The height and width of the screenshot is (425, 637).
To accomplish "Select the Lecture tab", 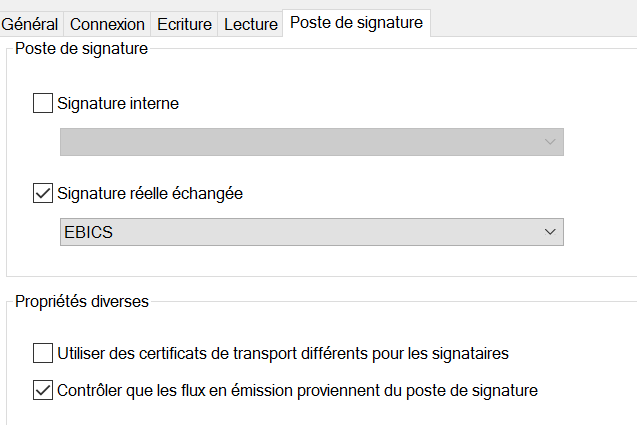I will click(250, 24).
